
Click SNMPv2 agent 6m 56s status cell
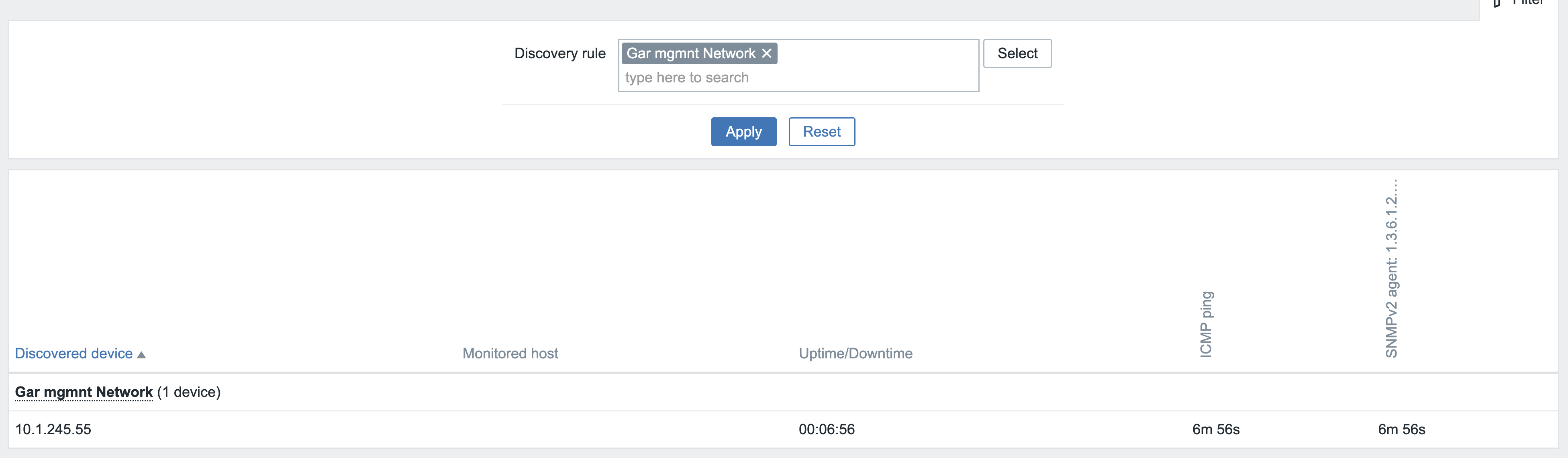click(x=1401, y=429)
